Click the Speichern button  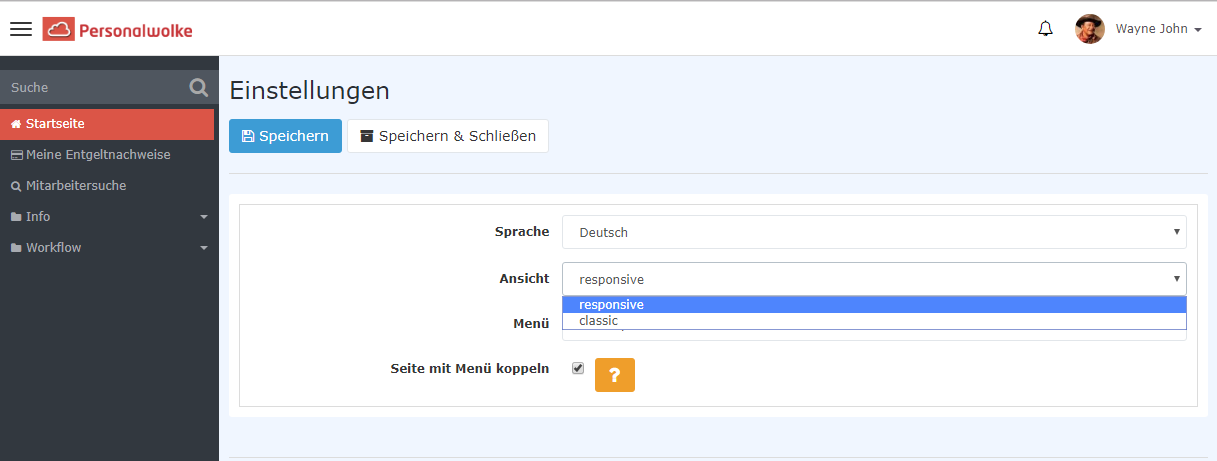tap(285, 136)
